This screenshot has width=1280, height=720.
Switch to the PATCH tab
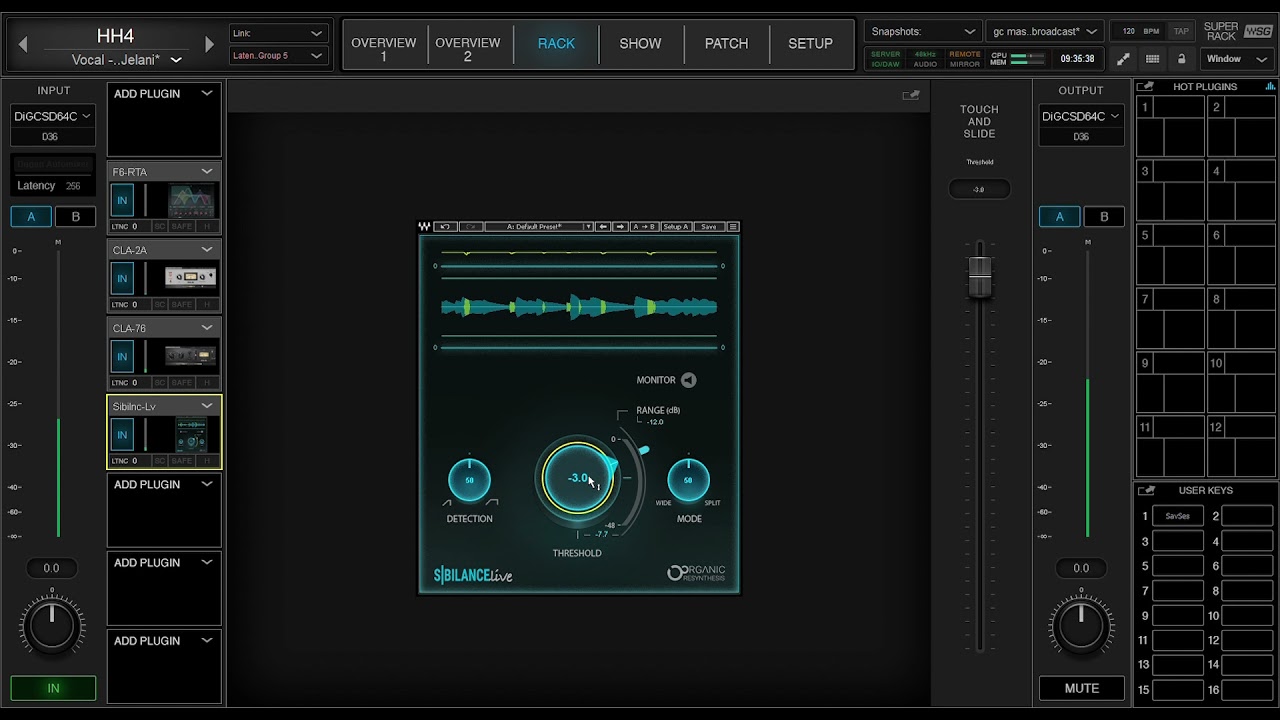[726, 44]
